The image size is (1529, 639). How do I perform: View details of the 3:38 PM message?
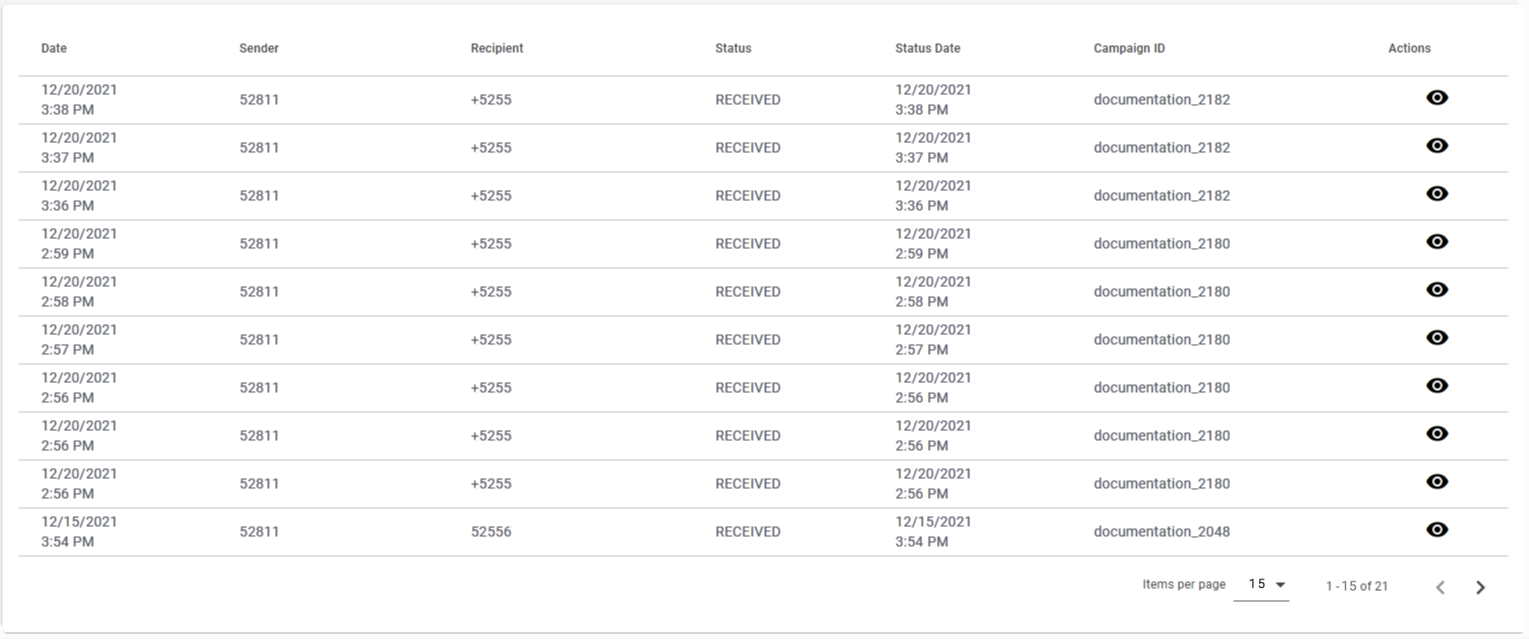point(1437,98)
